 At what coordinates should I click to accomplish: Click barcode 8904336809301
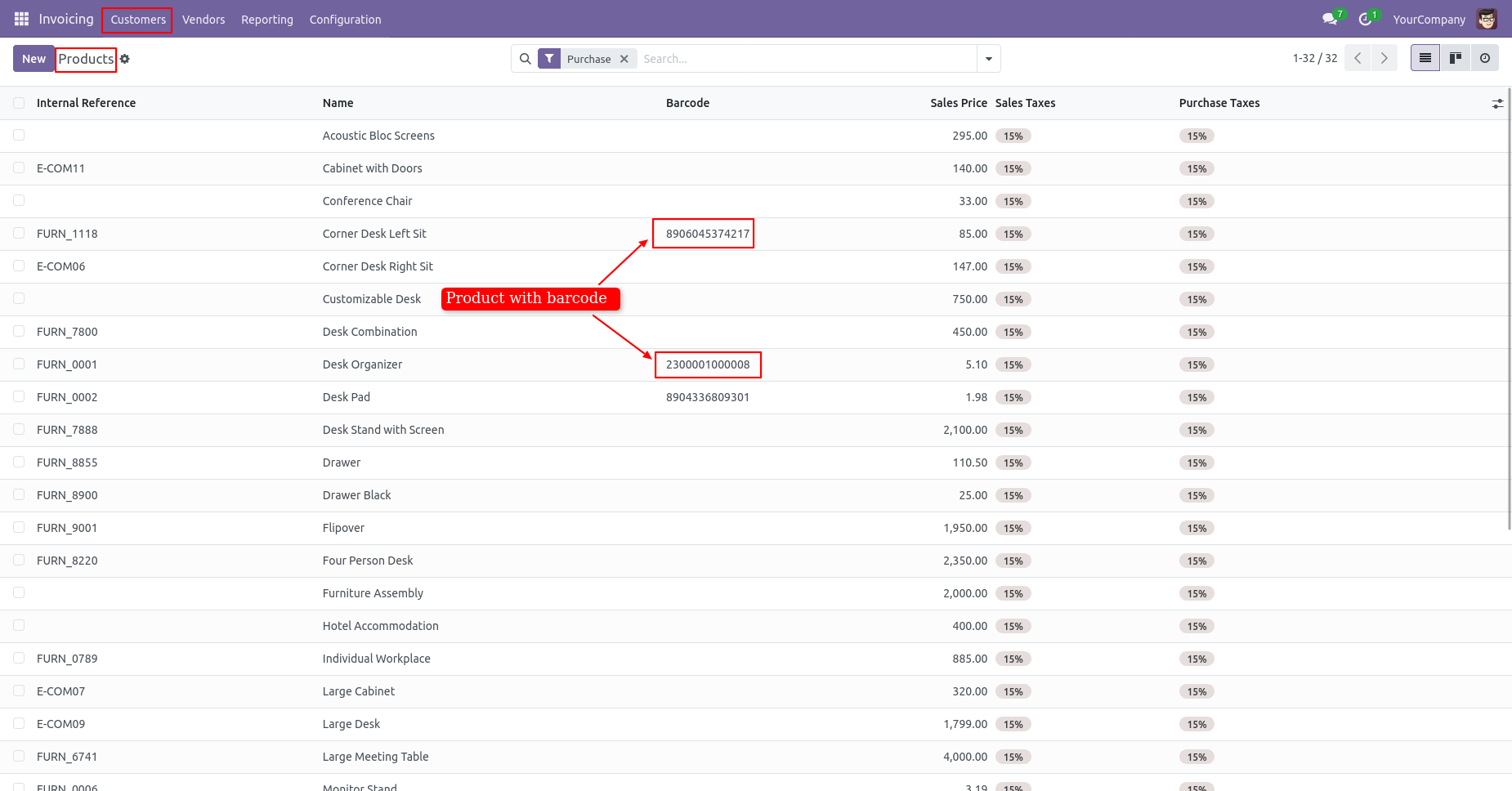tap(708, 397)
